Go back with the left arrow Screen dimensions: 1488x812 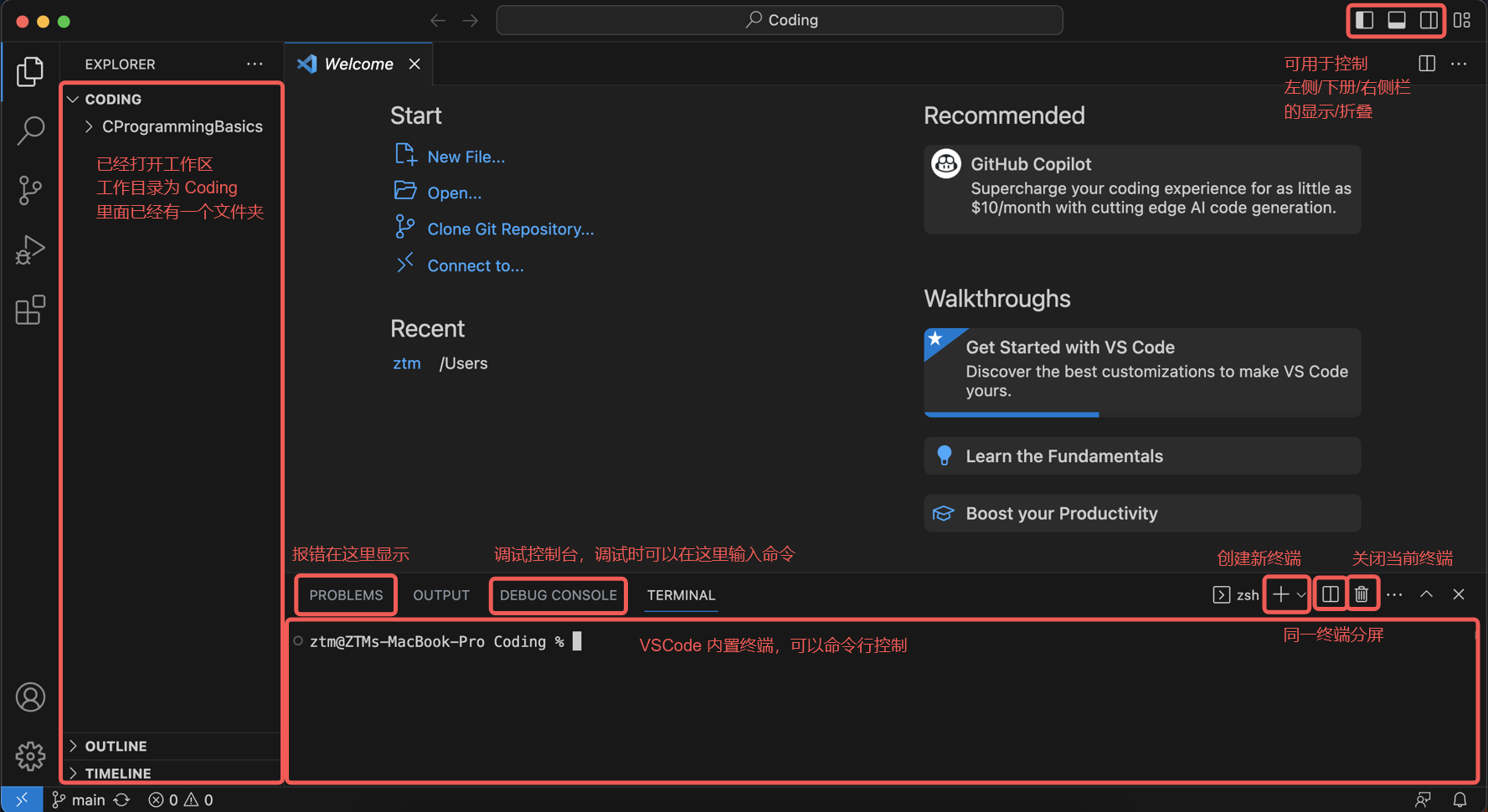pyautogui.click(x=438, y=20)
